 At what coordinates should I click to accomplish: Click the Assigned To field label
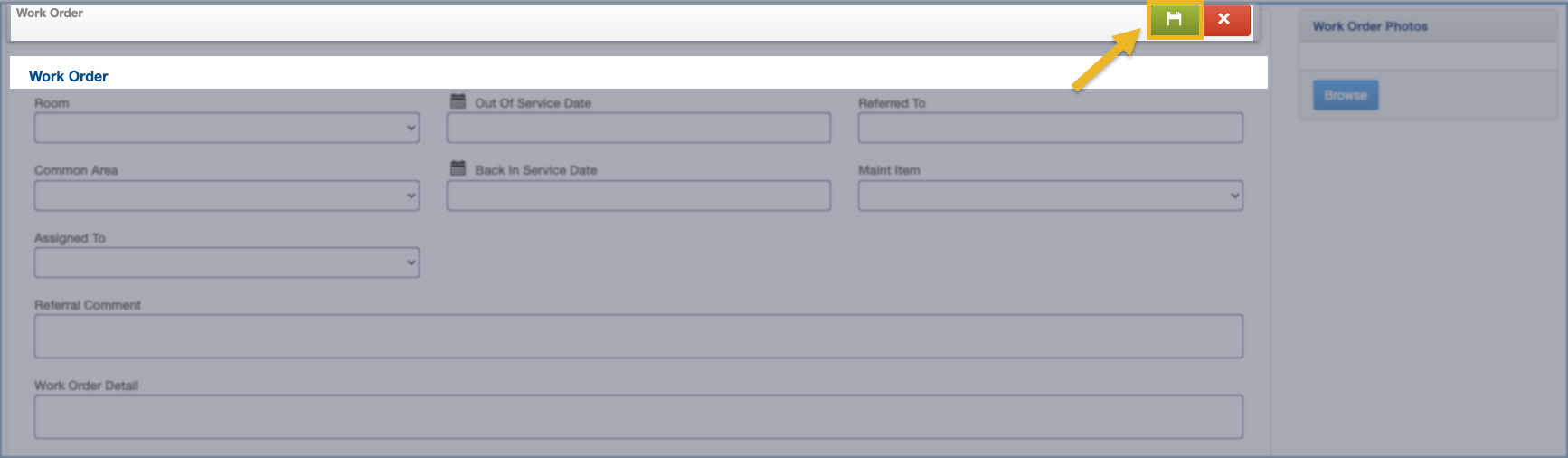coord(70,238)
